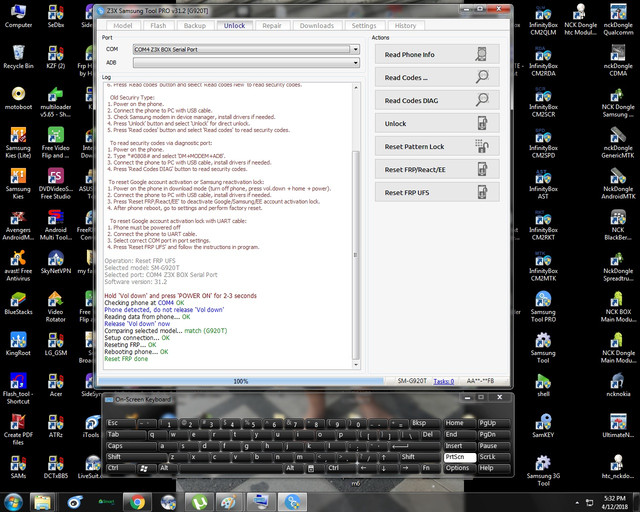640x512 pixels.
Task: Click Esc key on On-Screen Keyboard
Action: (x=121, y=423)
